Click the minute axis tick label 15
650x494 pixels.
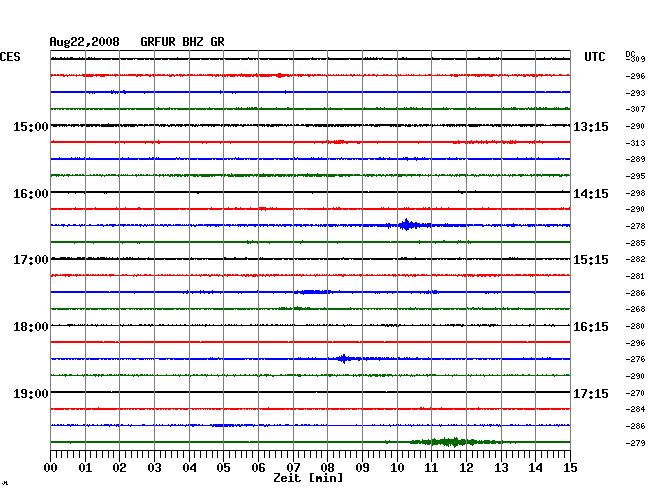click(570, 468)
